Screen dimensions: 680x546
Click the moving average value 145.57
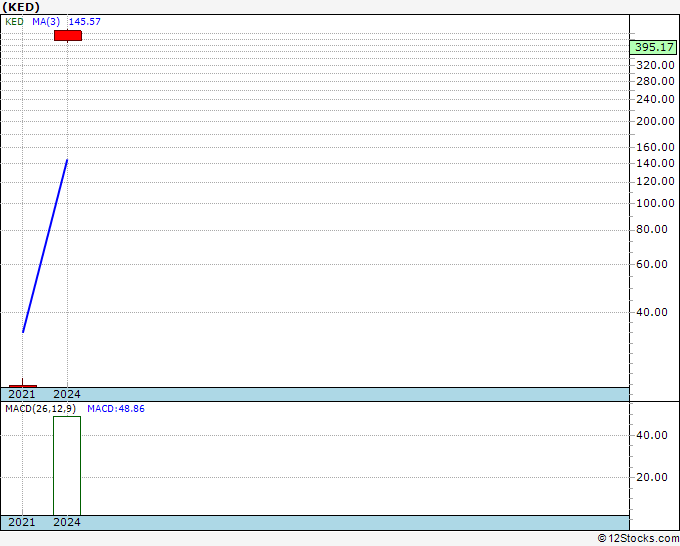tap(85, 22)
